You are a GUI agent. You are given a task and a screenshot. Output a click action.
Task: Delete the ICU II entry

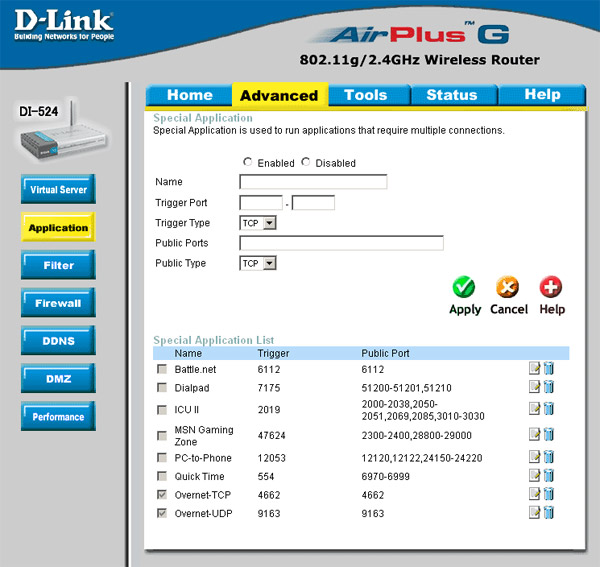pyautogui.click(x=549, y=409)
